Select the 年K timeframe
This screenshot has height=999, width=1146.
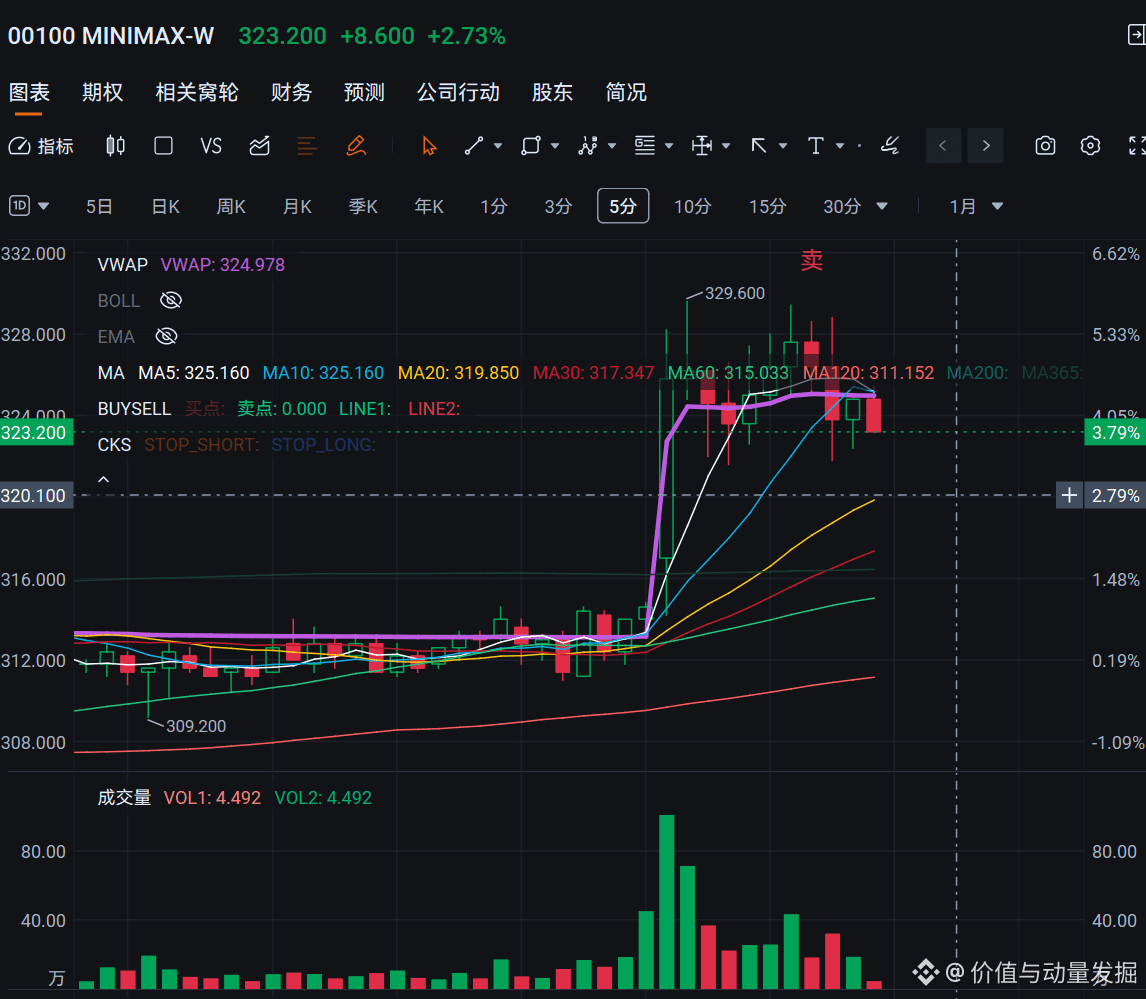click(429, 207)
